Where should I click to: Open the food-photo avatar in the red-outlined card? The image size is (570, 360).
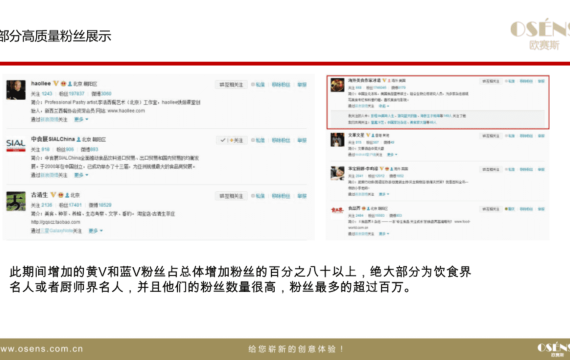(x=337, y=85)
